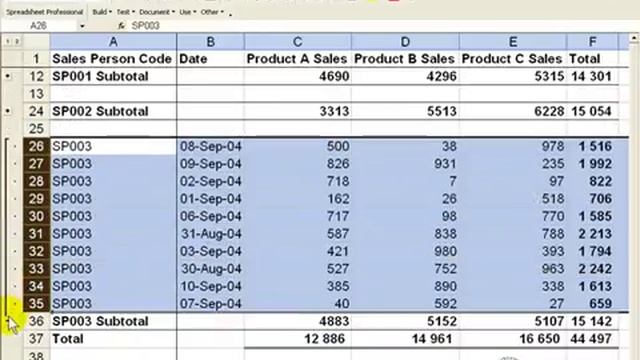640x360 pixels.
Task: Click the 'Total' header cell in column F
Action: pyautogui.click(x=592, y=59)
